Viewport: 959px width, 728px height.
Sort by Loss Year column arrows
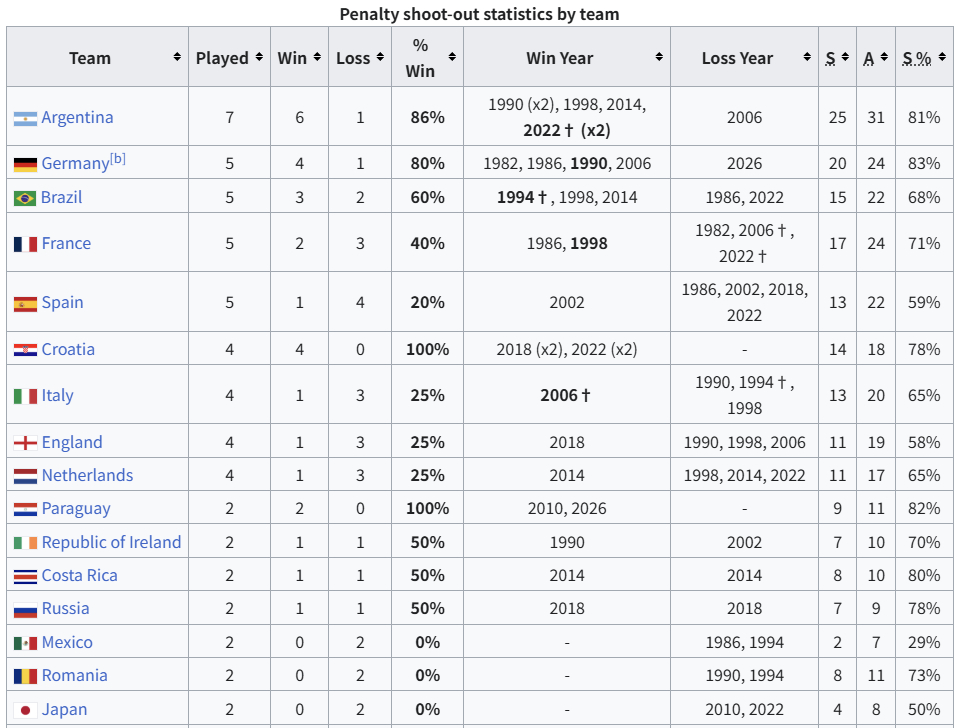click(x=807, y=57)
